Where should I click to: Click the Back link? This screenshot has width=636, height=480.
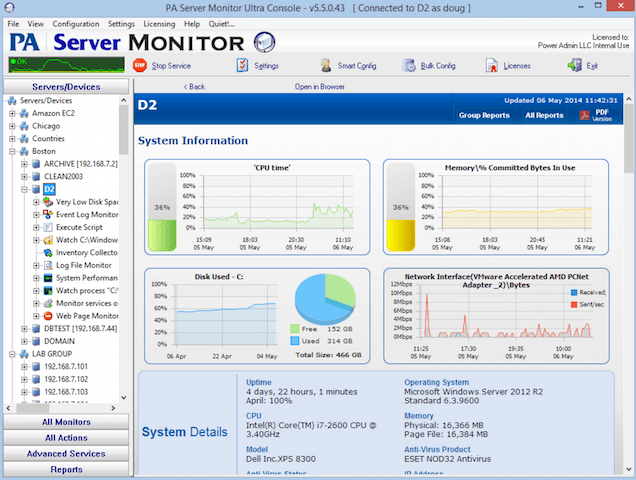pos(194,86)
